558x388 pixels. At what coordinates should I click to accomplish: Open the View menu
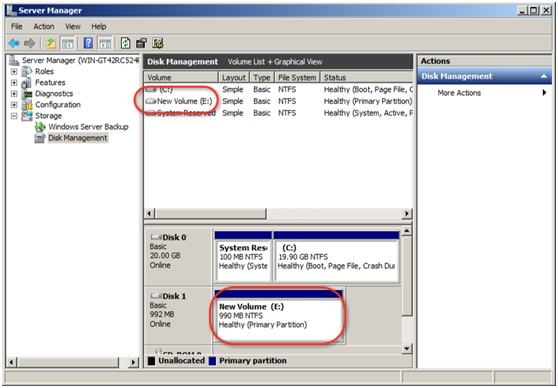click(73, 26)
